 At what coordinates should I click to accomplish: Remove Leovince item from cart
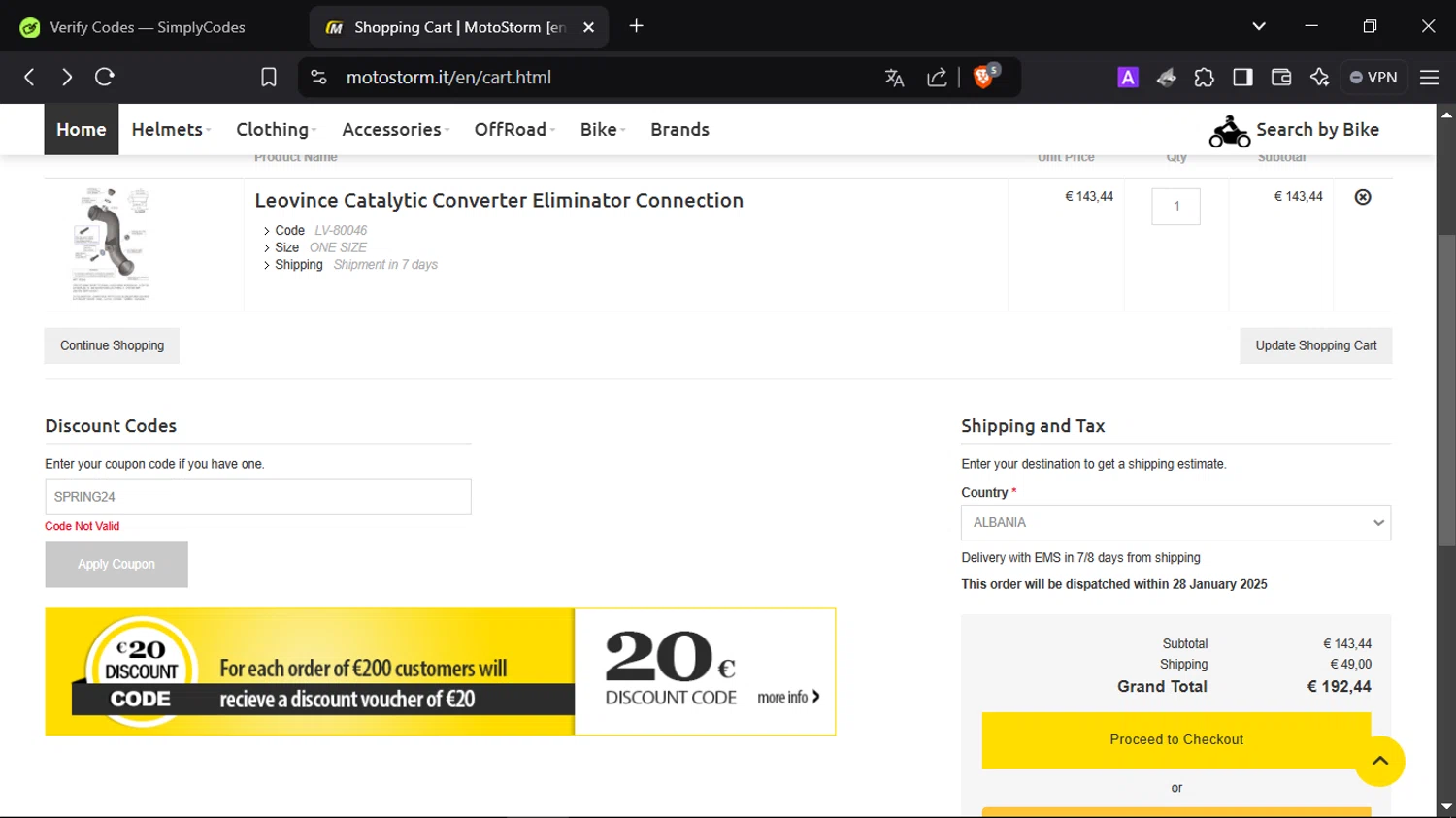1363,197
